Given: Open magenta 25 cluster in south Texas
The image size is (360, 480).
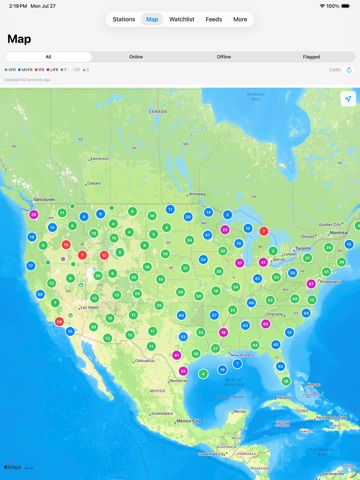Looking at the screenshot, I should pos(183,370).
